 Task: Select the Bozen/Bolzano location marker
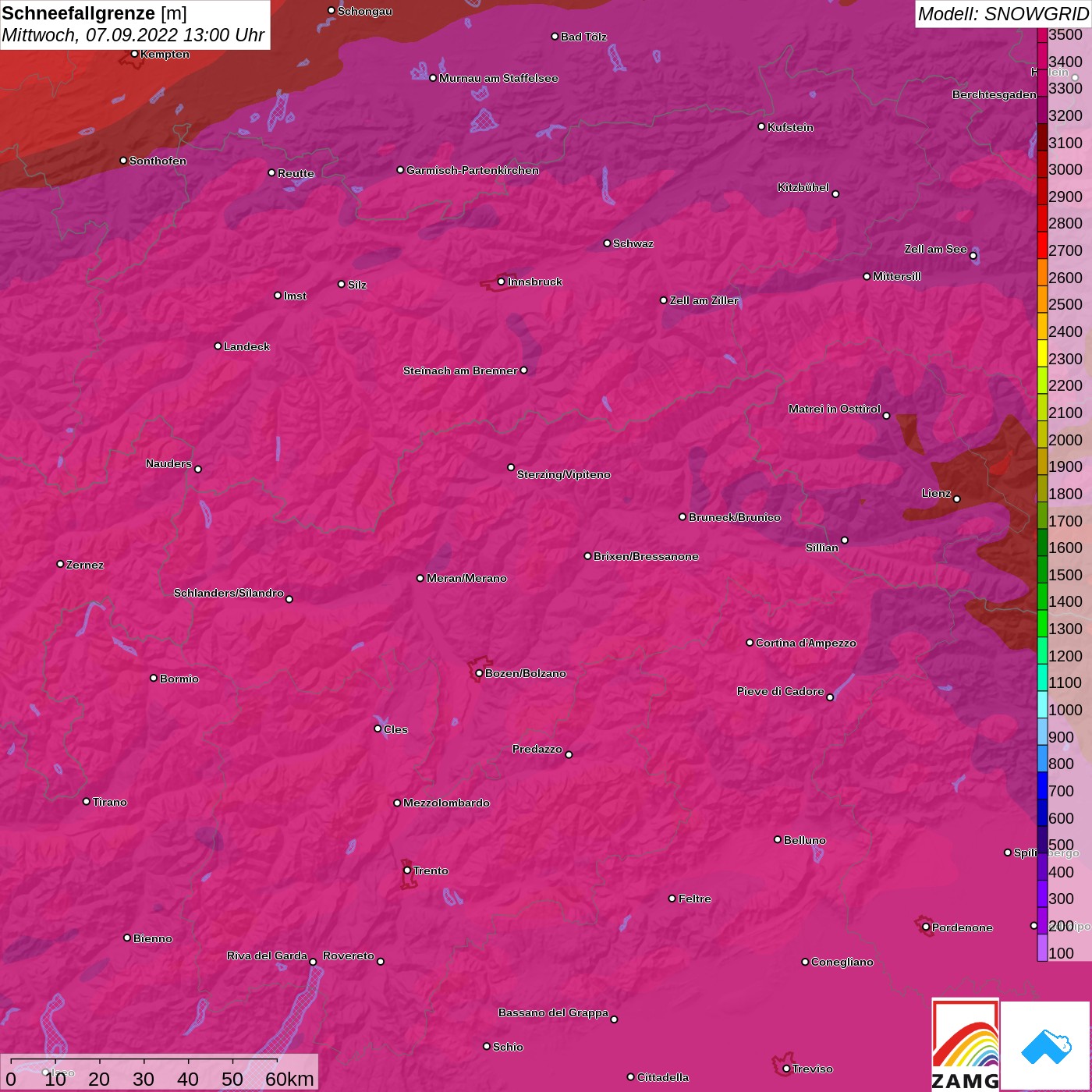[479, 673]
